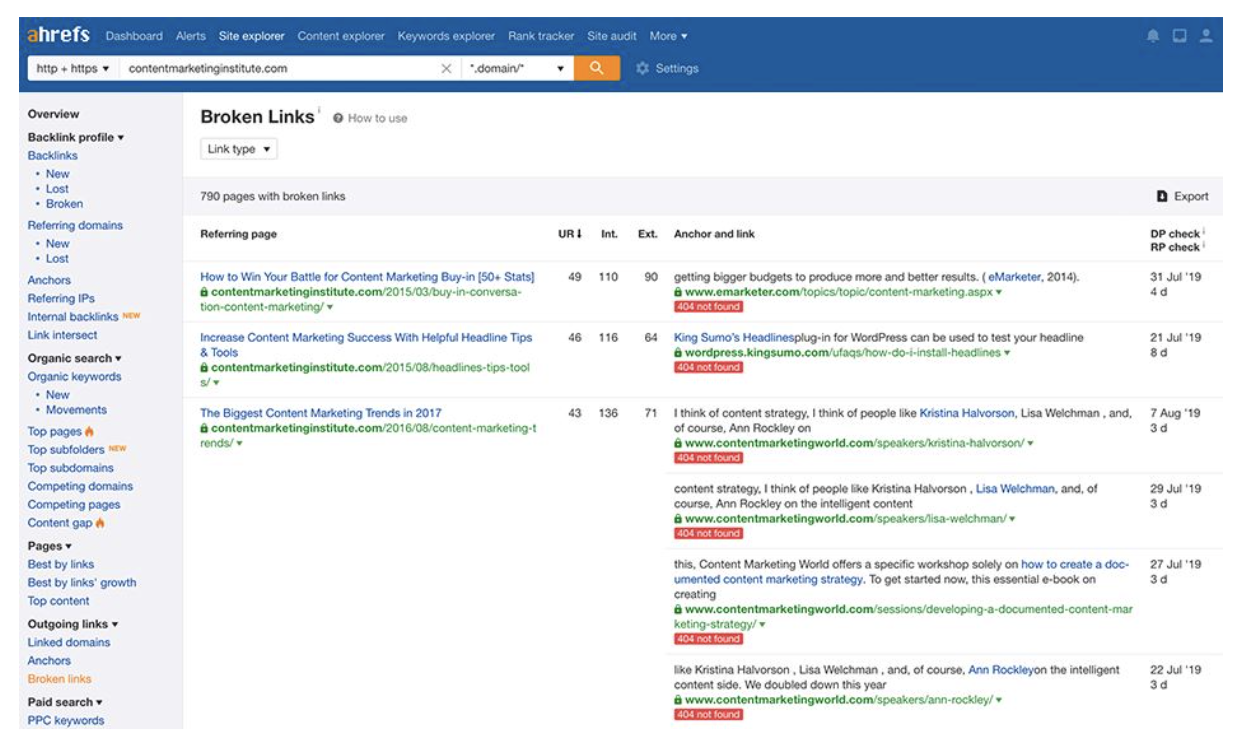Click flame icon next to Content gap

[x=100, y=523]
